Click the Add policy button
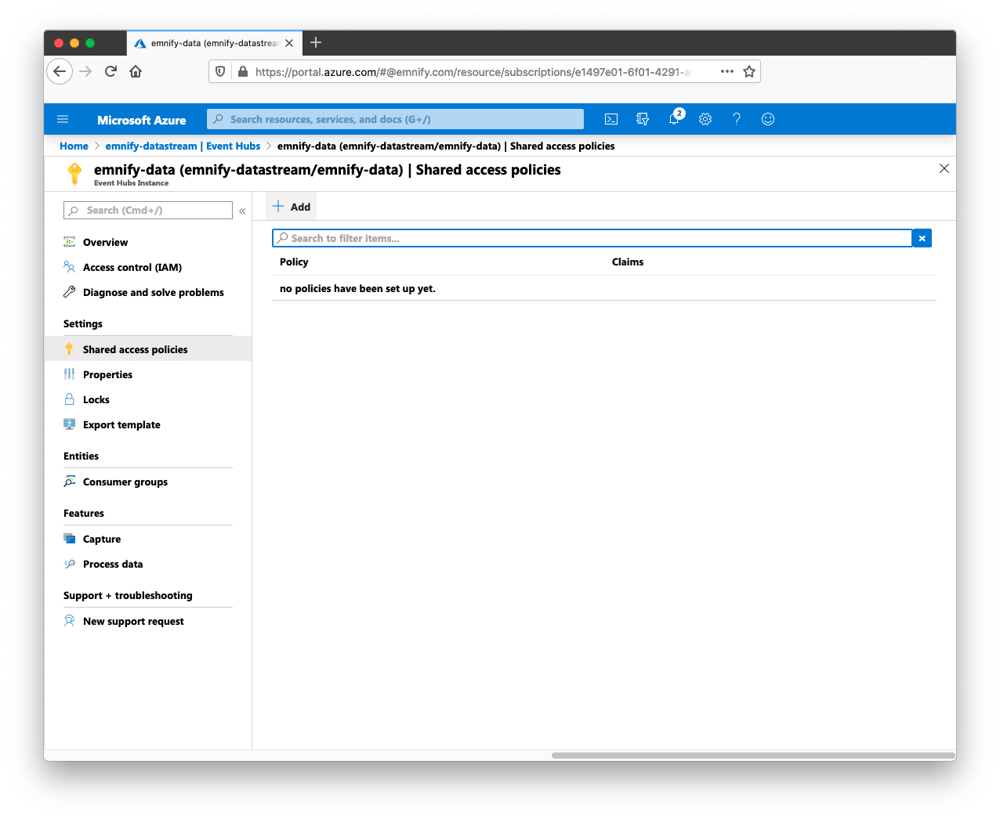This screenshot has height=819, width=1000. tap(291, 207)
